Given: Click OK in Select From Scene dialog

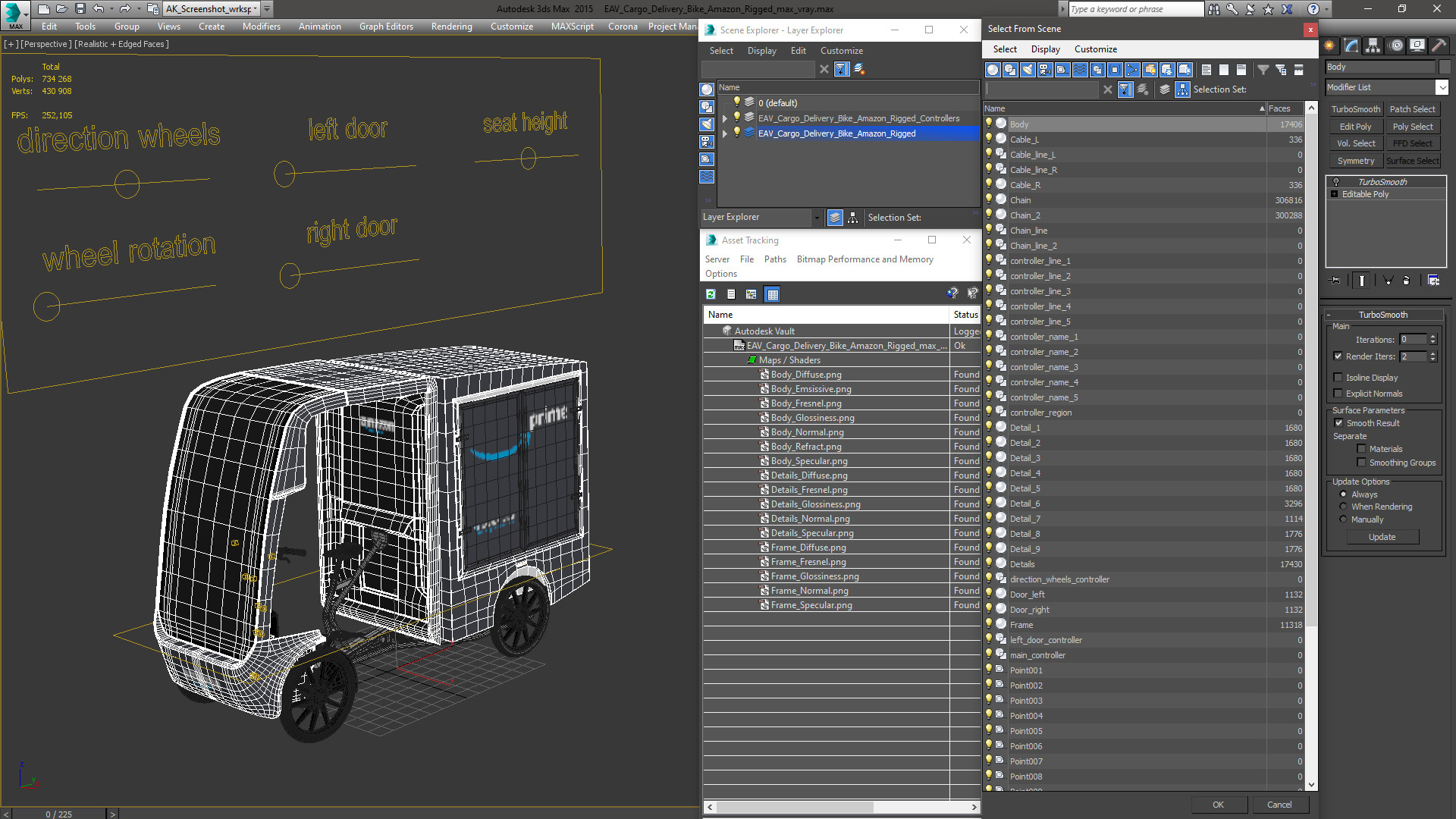Looking at the screenshot, I should pos(1218,805).
